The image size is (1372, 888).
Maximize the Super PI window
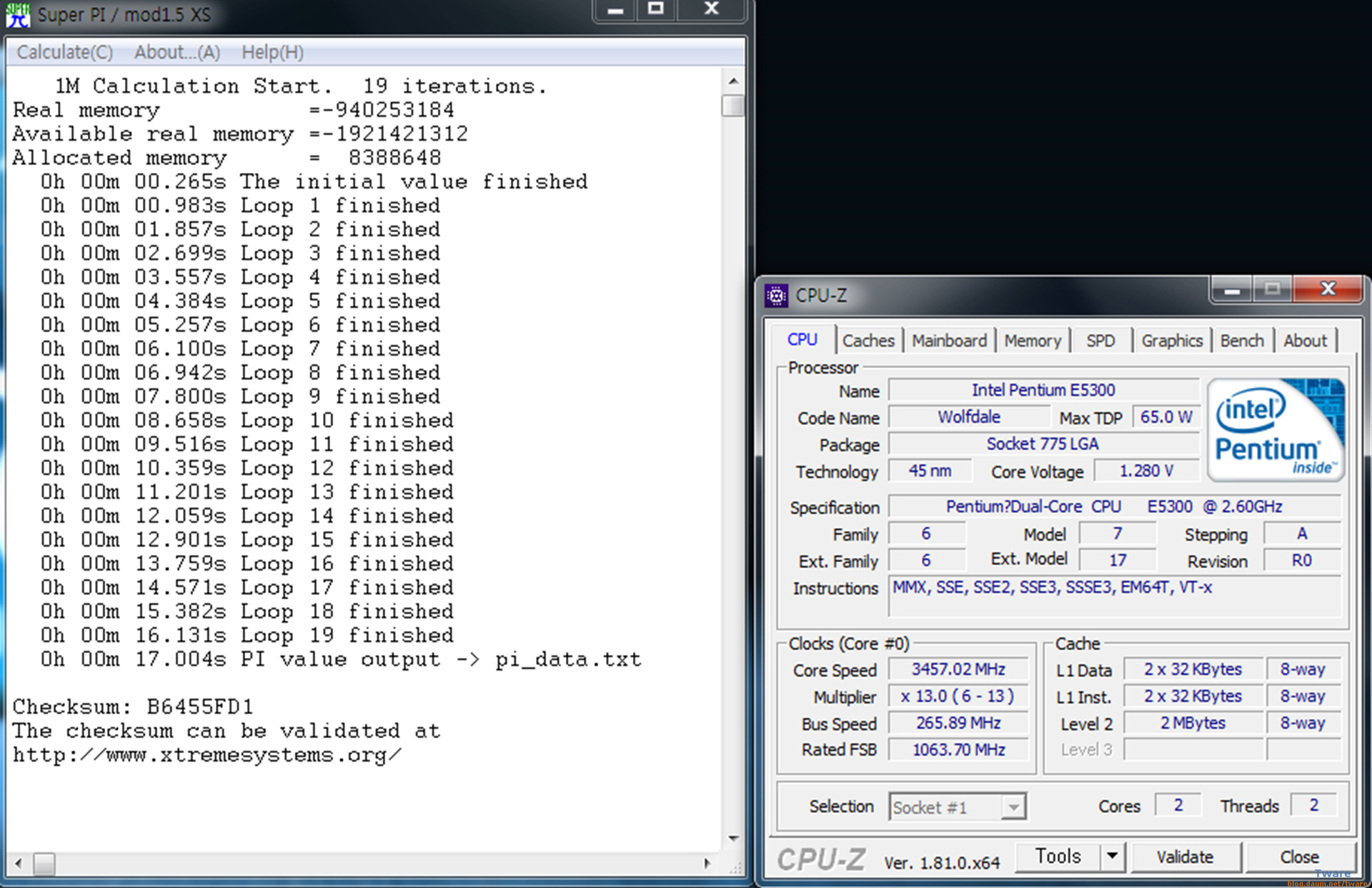(x=655, y=9)
